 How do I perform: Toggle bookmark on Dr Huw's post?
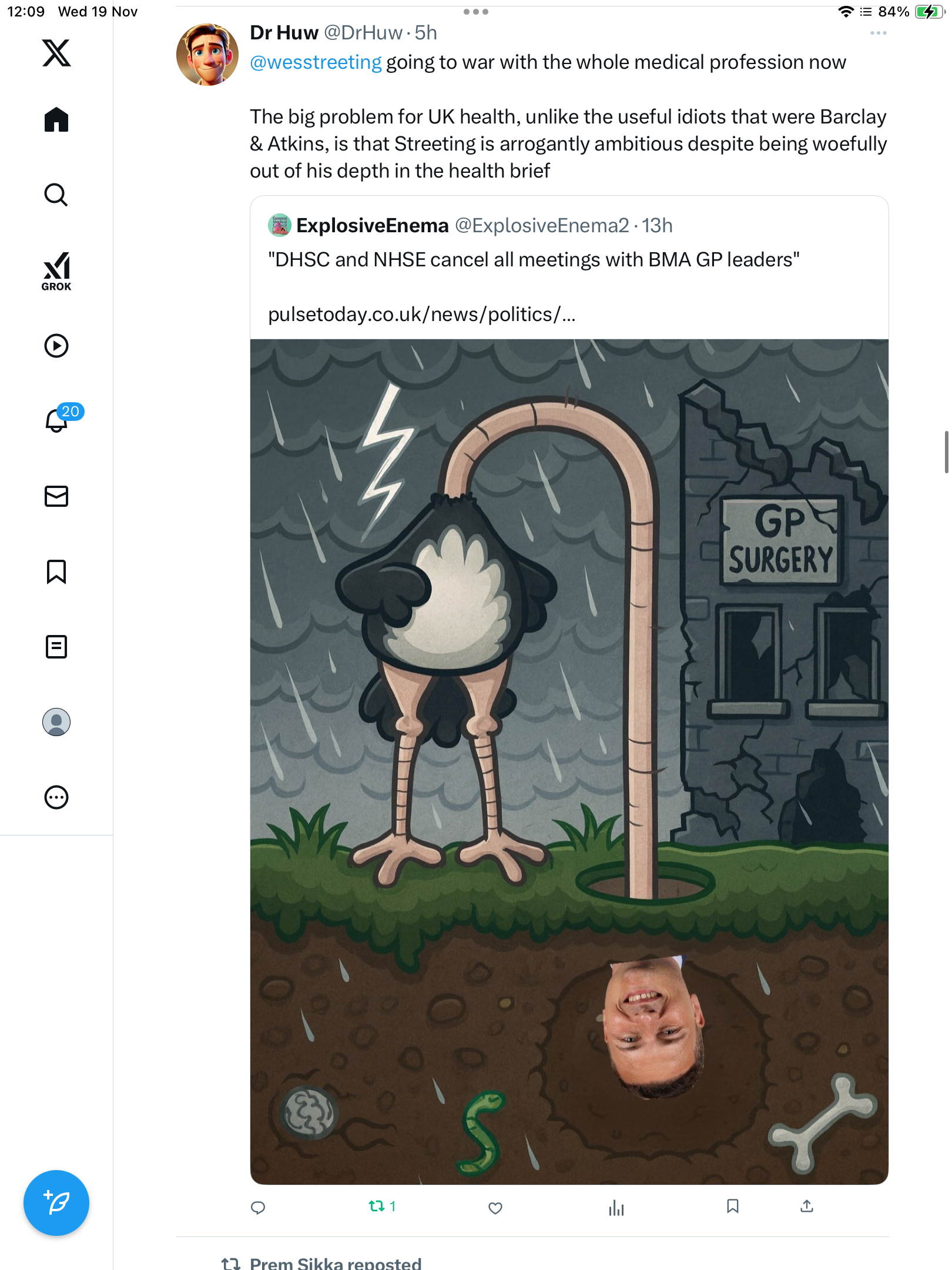pyautogui.click(x=733, y=1206)
